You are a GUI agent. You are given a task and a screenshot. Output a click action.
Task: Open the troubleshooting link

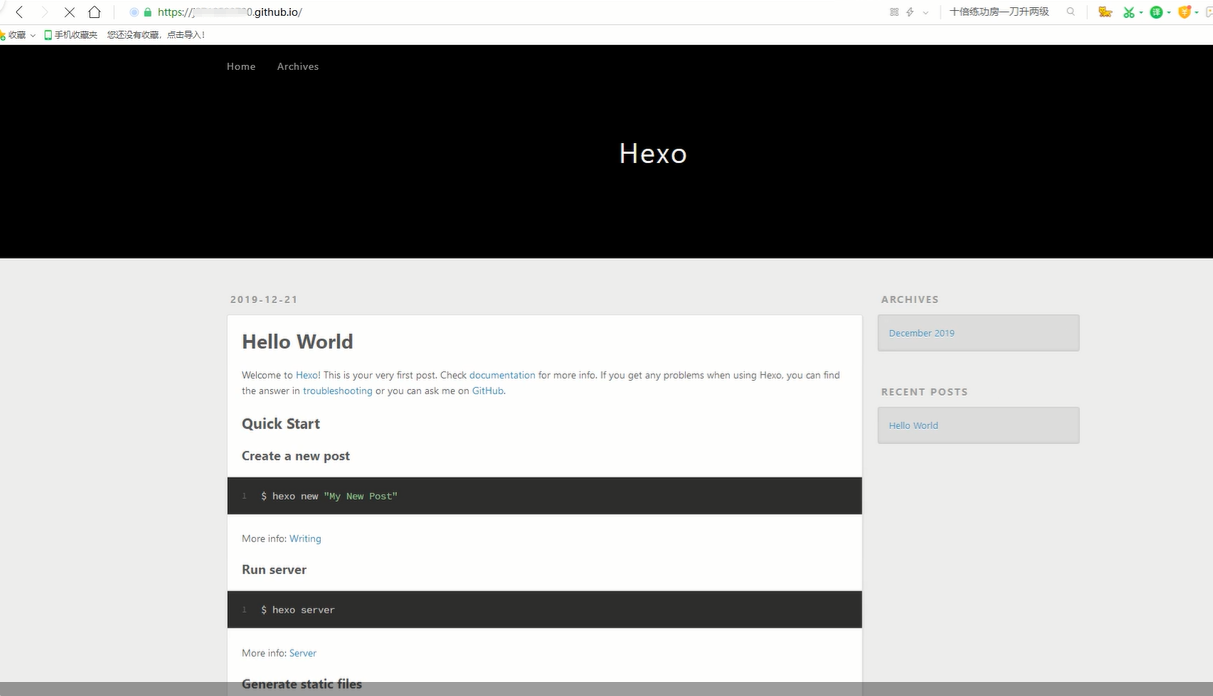[337, 391]
